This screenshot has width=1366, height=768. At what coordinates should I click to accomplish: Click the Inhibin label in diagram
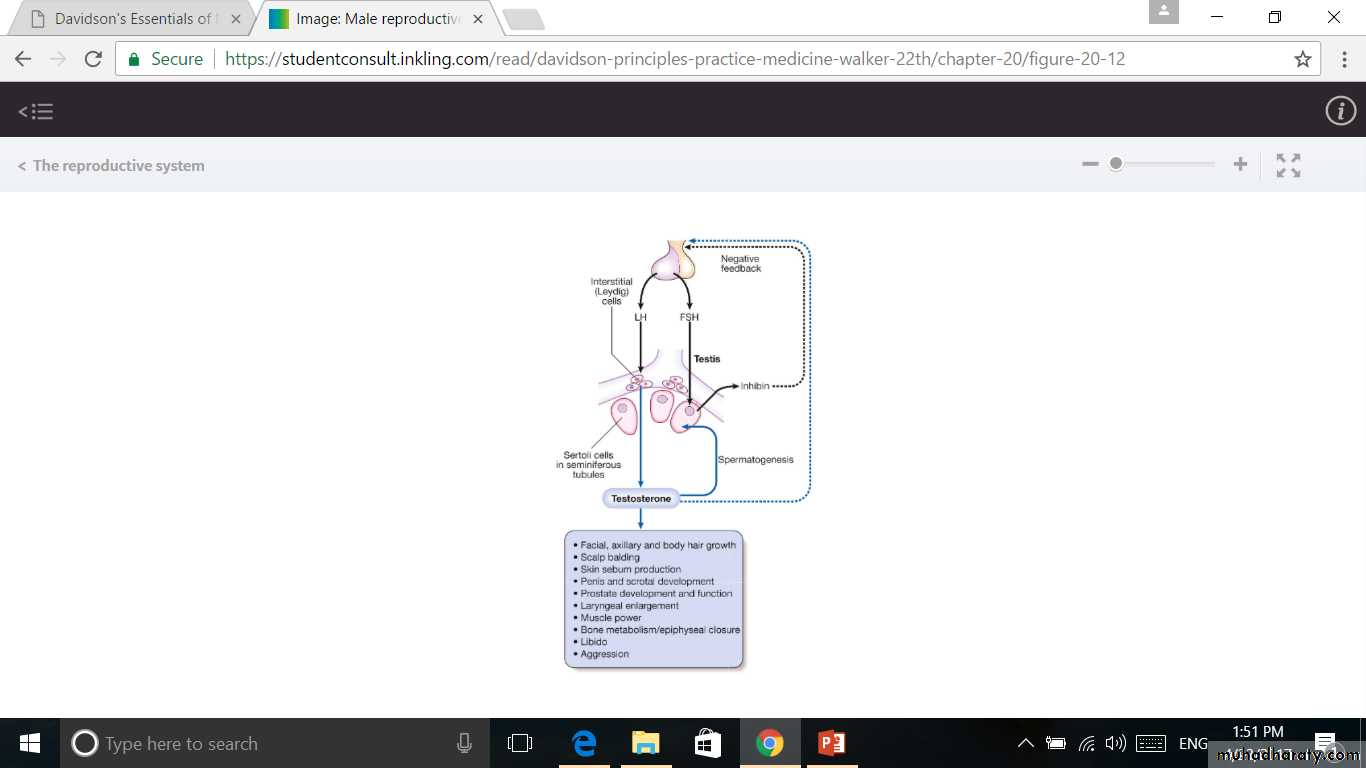(755, 386)
